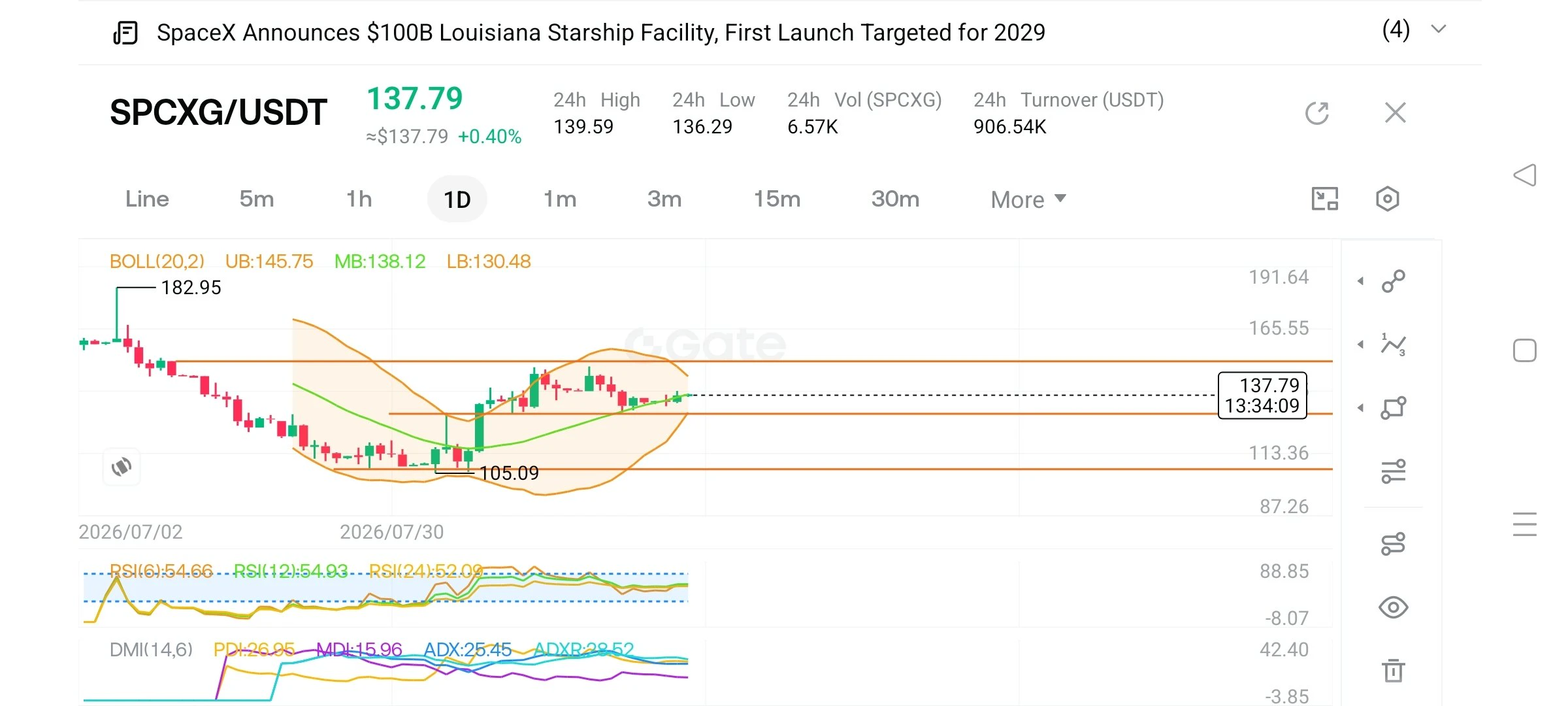Select the 15m timeframe tab
The height and width of the screenshot is (706, 1568).
click(x=777, y=199)
